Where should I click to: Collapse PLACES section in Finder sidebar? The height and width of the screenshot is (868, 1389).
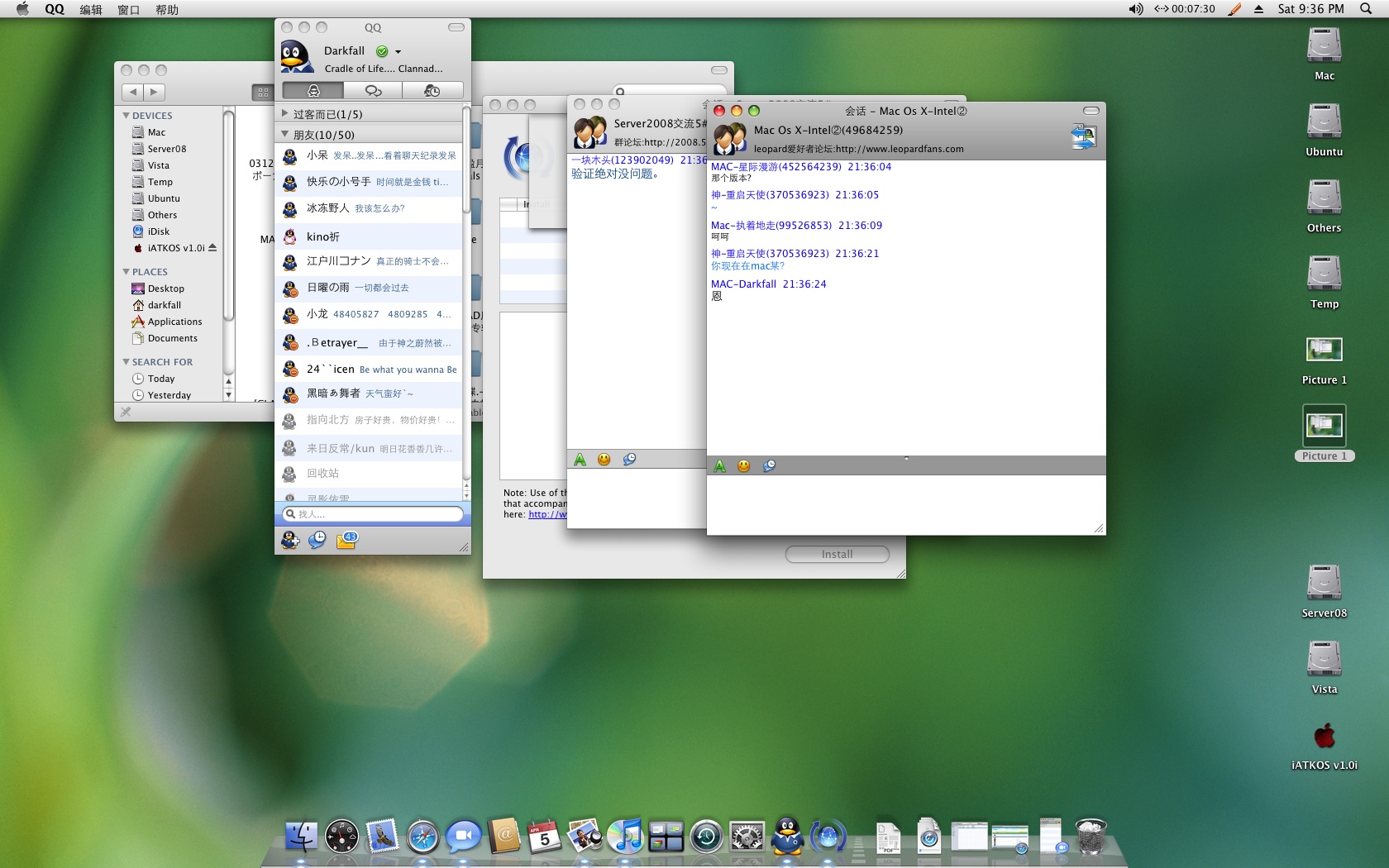pyautogui.click(x=126, y=272)
